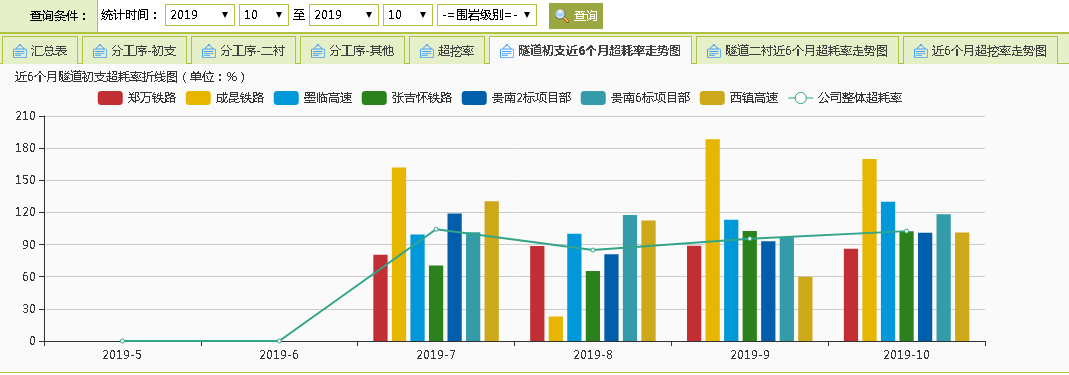Click the icon on the 隧道二衬近6个月超耗率走势图 tab

click(x=714, y=50)
